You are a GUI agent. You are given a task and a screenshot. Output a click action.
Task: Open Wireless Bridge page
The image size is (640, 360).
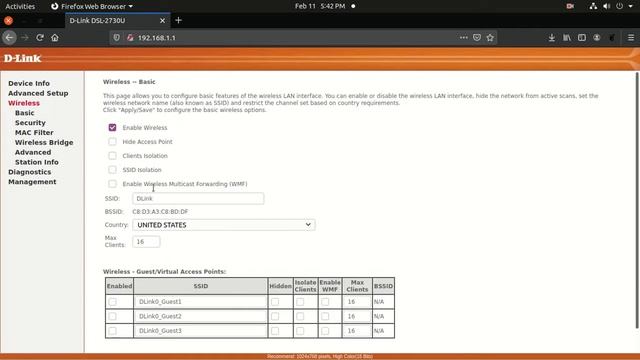(x=44, y=142)
